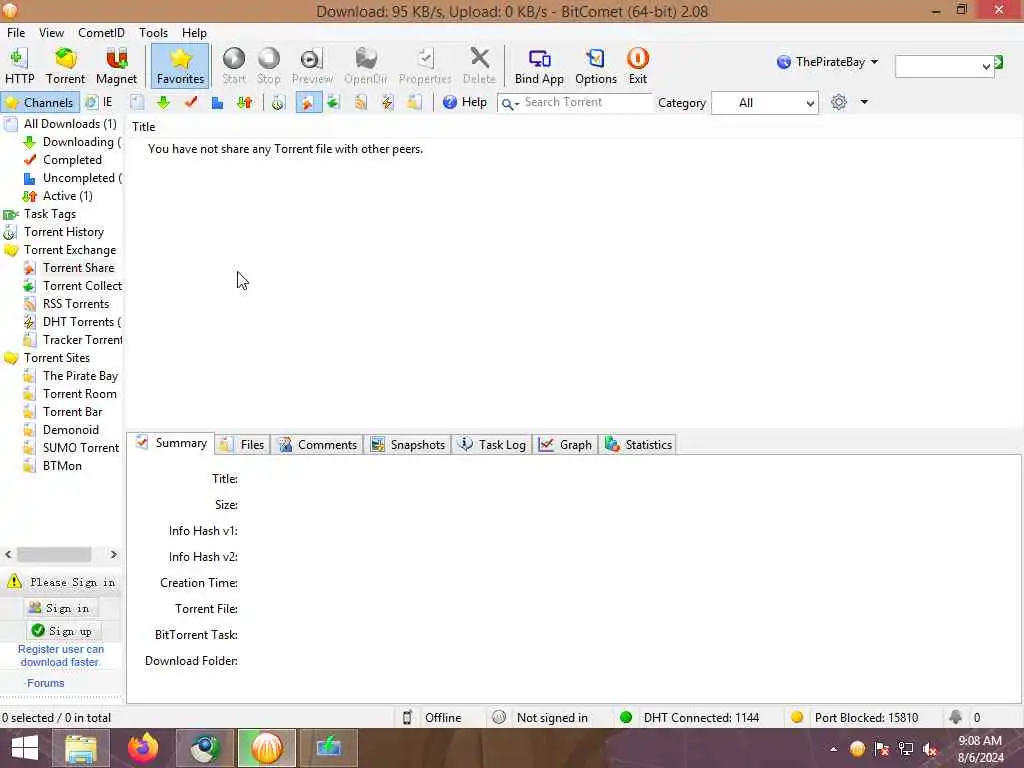Click the red Exit toolbar icon
Image resolution: width=1024 pixels, height=768 pixels.
637,66
